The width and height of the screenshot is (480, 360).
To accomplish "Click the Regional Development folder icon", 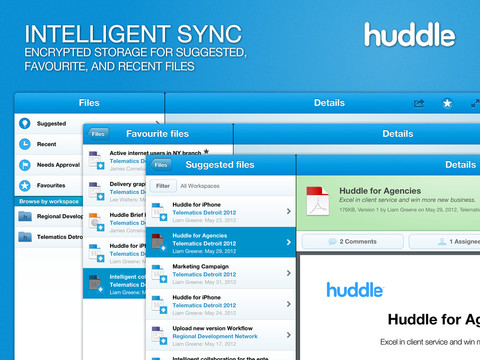I will pos(25,216).
